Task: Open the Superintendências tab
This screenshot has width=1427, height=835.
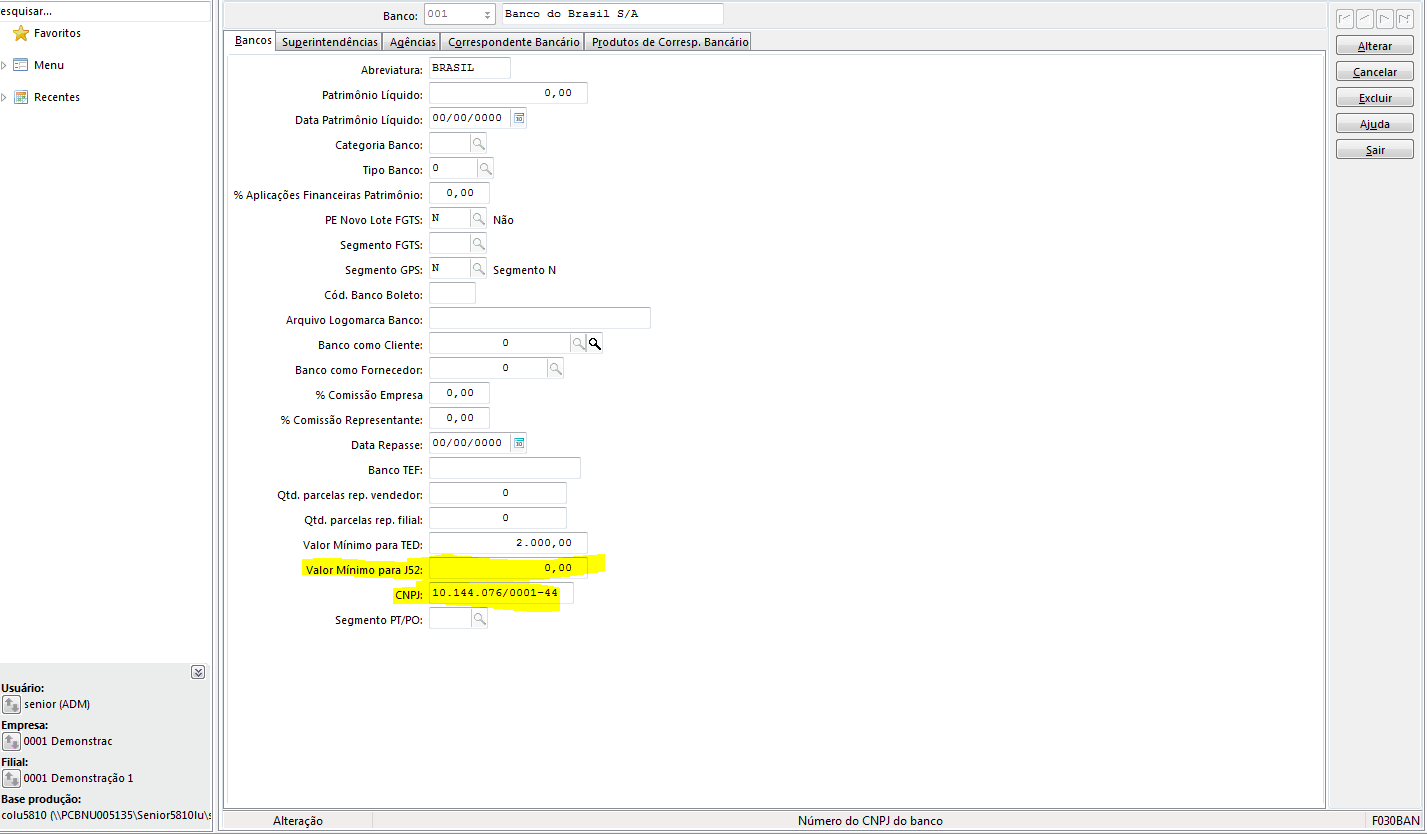Action: 329,42
